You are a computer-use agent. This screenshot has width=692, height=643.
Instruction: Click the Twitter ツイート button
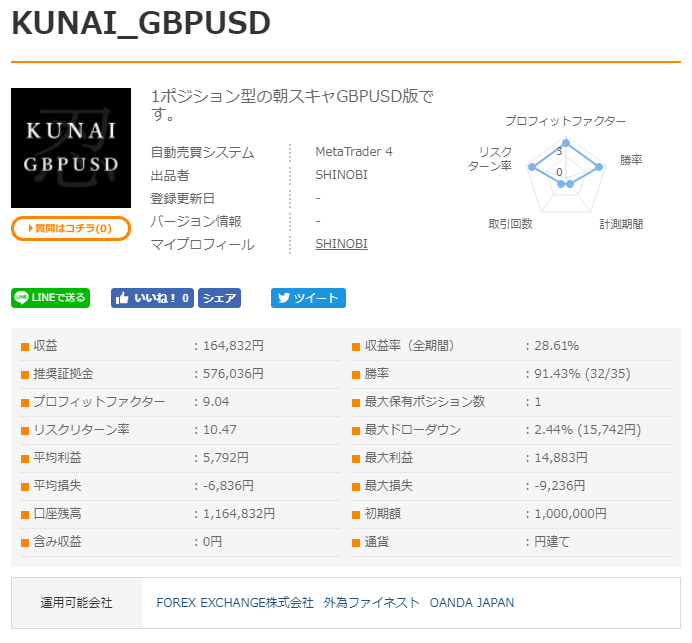click(x=308, y=298)
